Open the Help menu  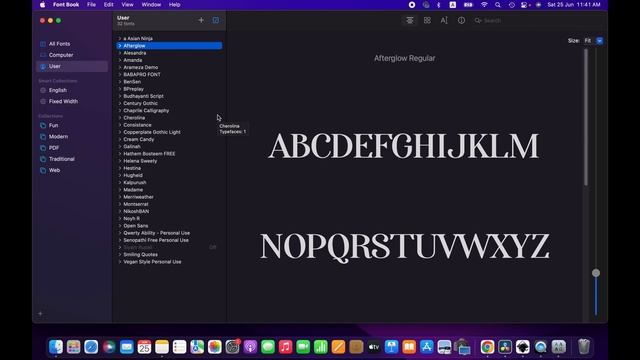coord(174,4)
